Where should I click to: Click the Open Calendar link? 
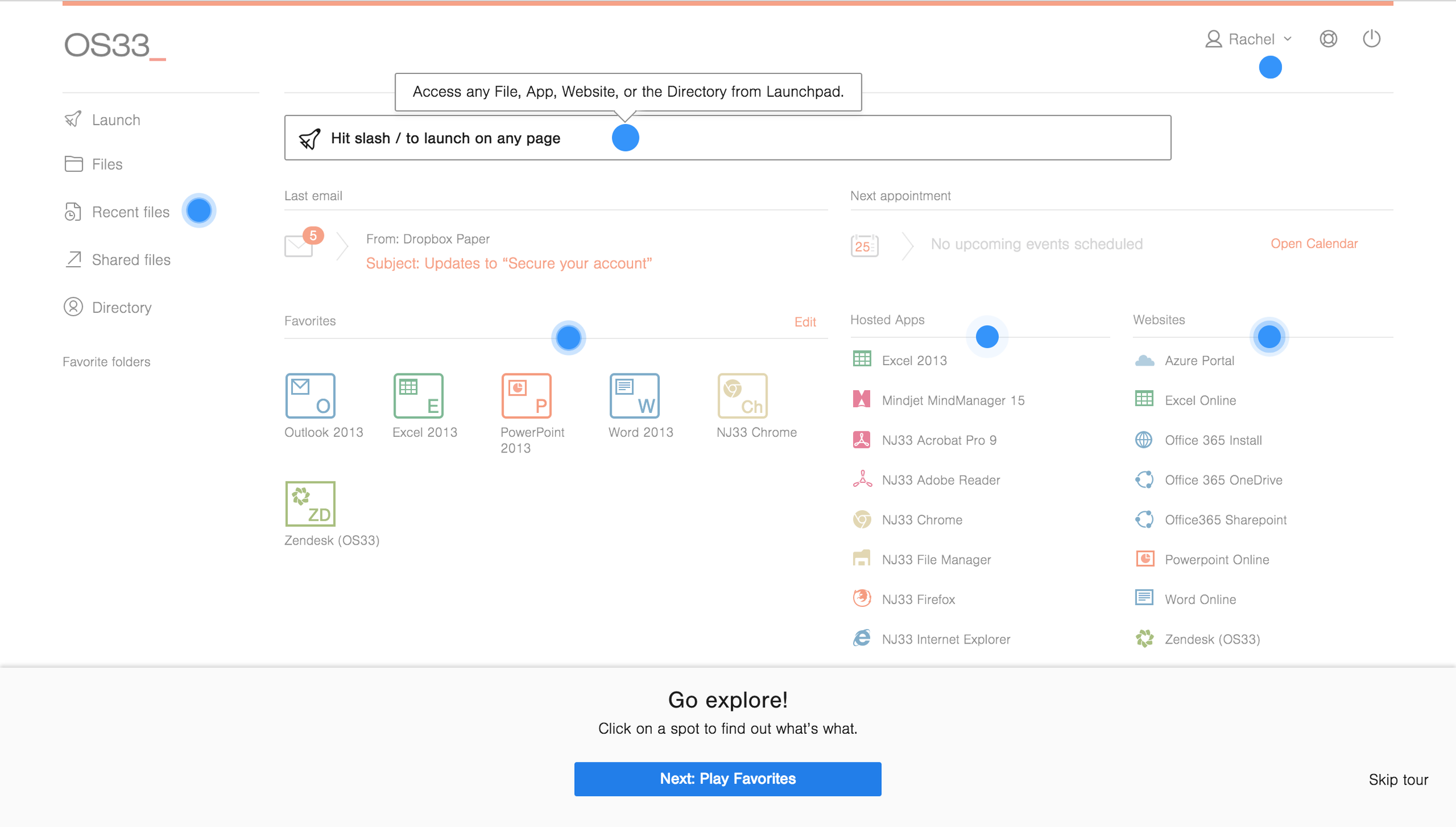[x=1314, y=243]
